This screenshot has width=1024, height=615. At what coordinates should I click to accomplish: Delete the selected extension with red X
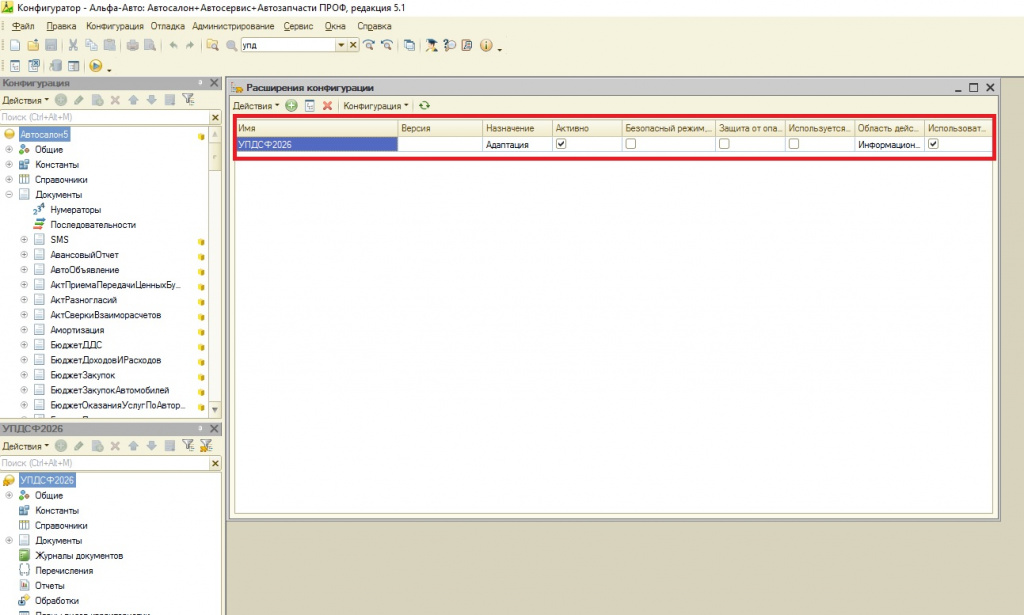click(327, 106)
